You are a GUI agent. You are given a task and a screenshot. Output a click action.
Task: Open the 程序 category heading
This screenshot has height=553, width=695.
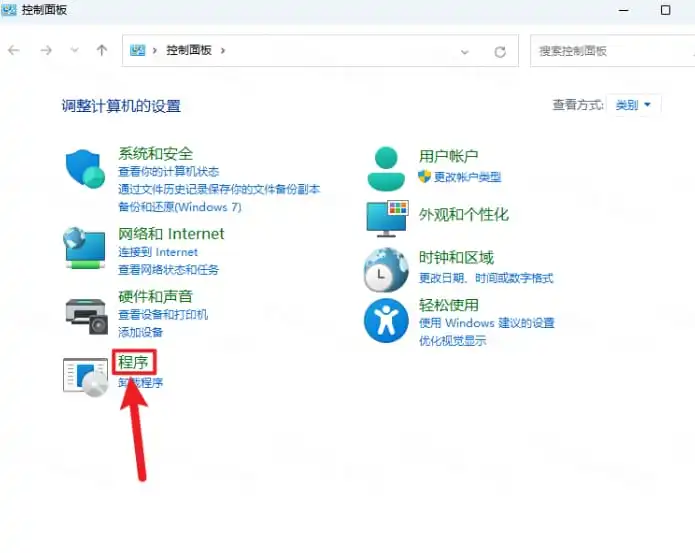pos(133,362)
